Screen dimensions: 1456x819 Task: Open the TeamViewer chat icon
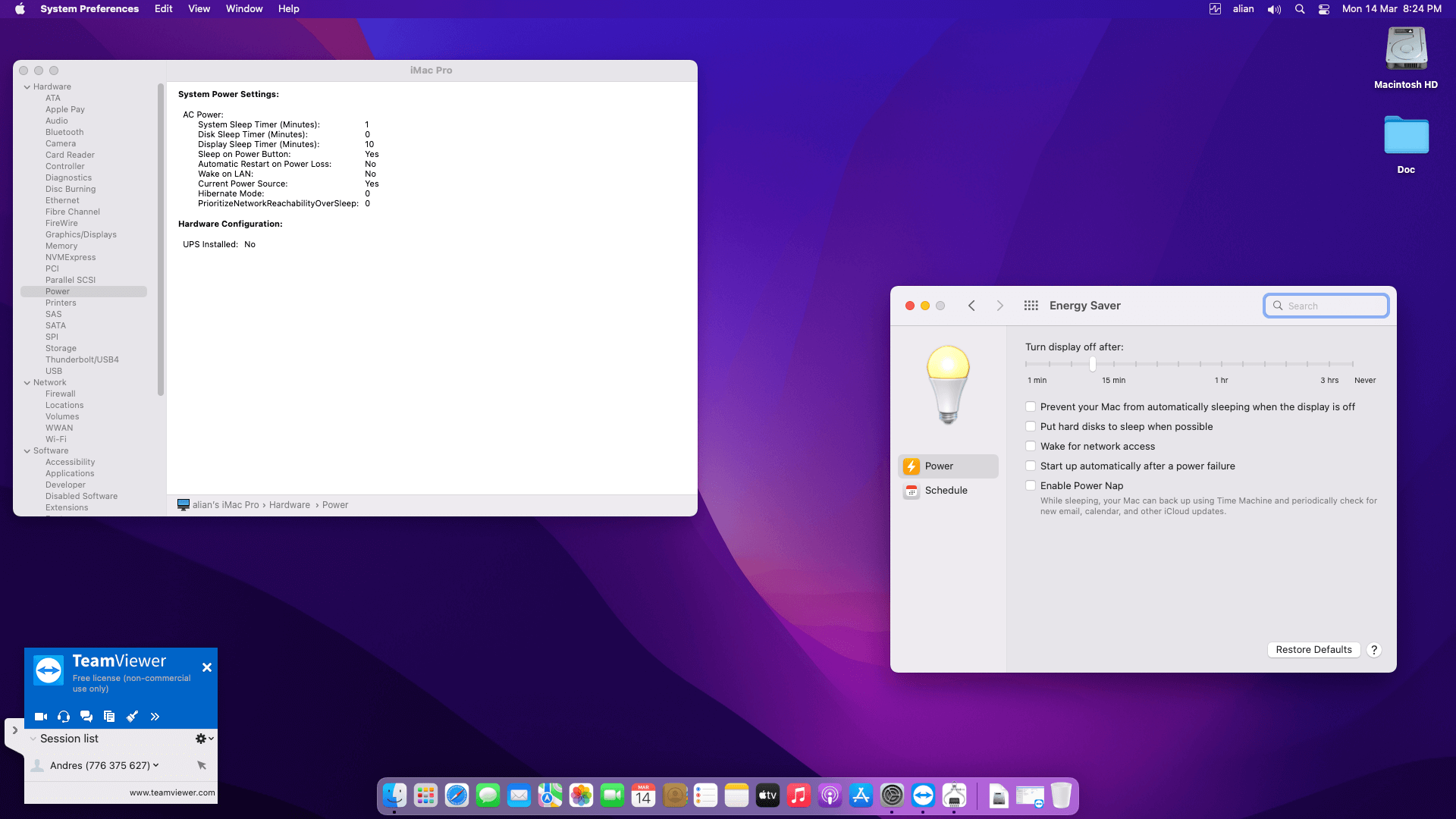86,717
